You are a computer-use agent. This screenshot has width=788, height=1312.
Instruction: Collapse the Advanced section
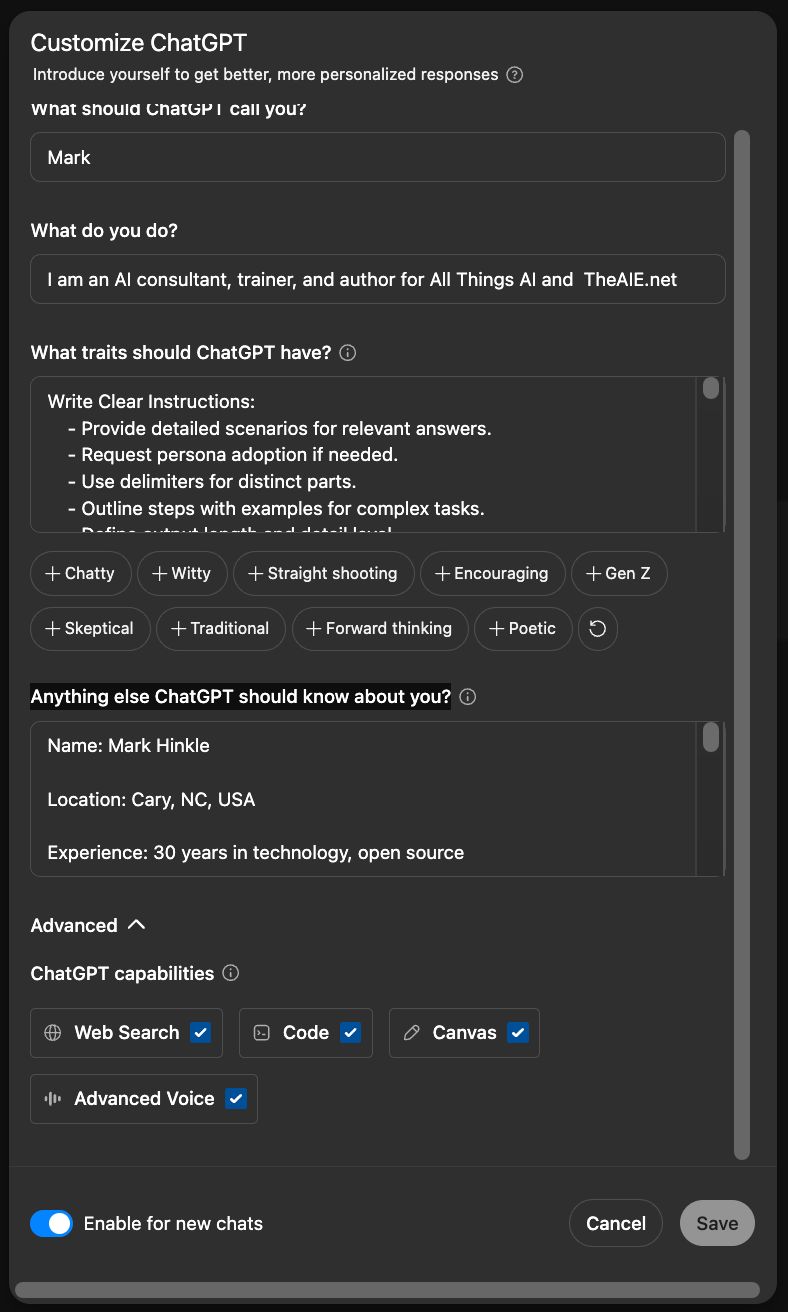pyautogui.click(x=137, y=925)
